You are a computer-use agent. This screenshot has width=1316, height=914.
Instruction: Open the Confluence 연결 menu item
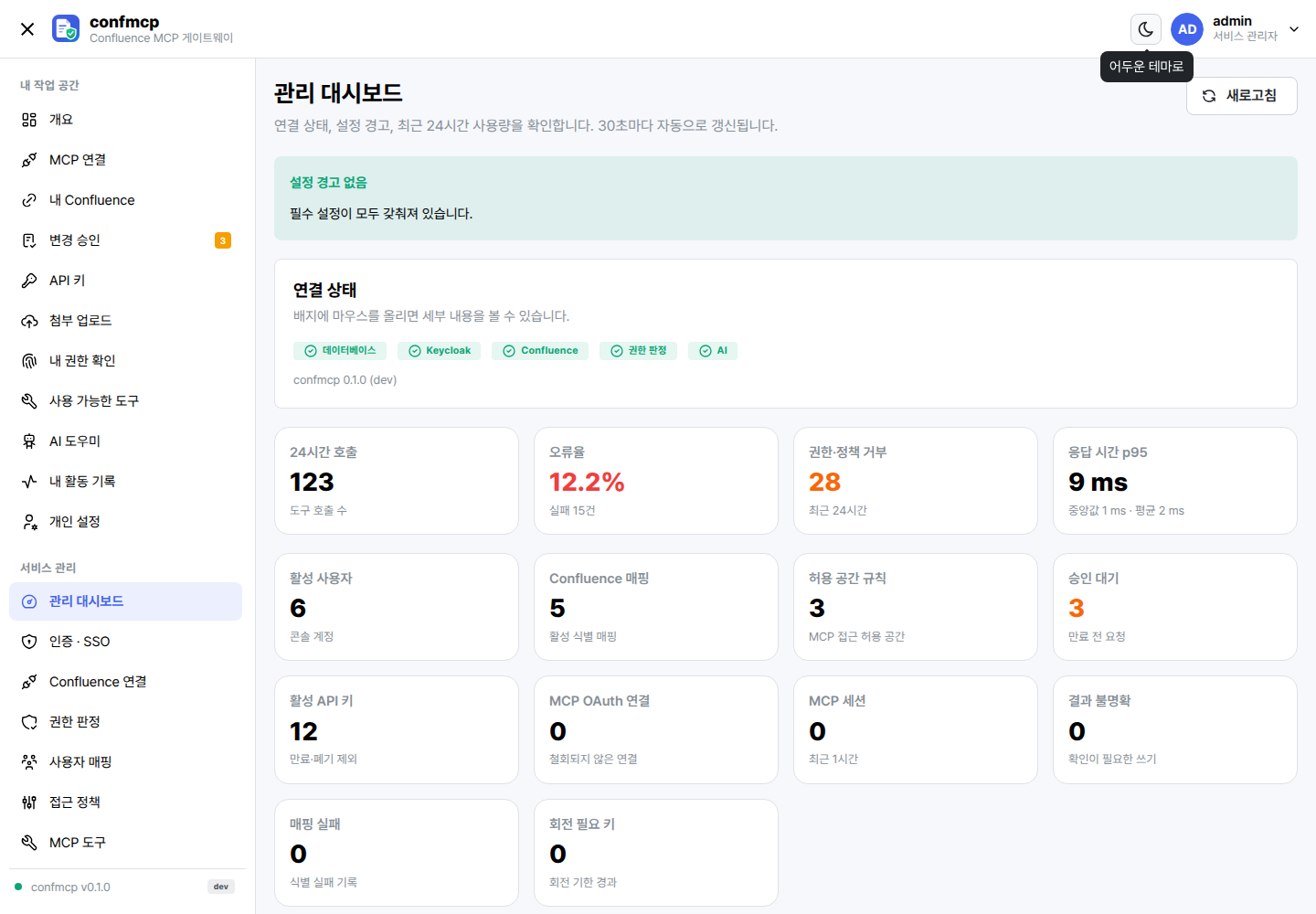(125, 682)
